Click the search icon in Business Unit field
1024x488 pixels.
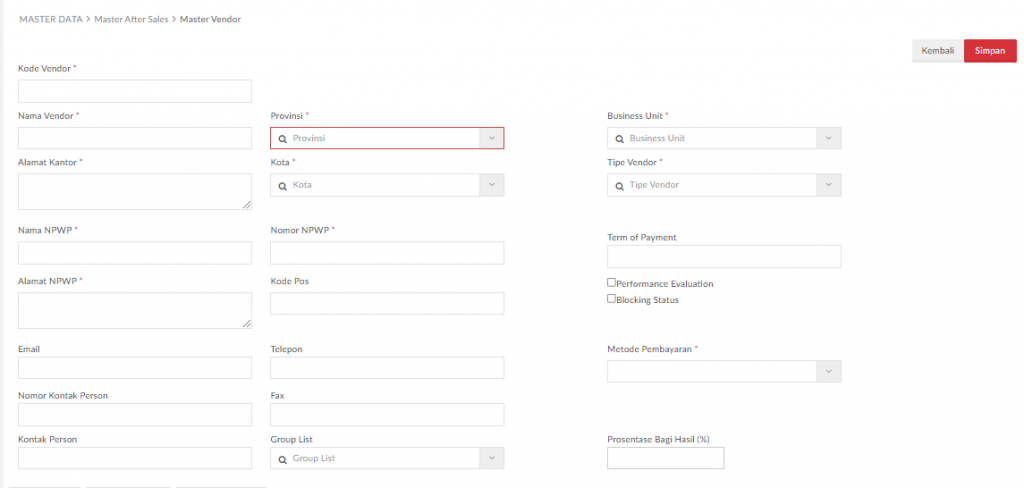click(619, 139)
